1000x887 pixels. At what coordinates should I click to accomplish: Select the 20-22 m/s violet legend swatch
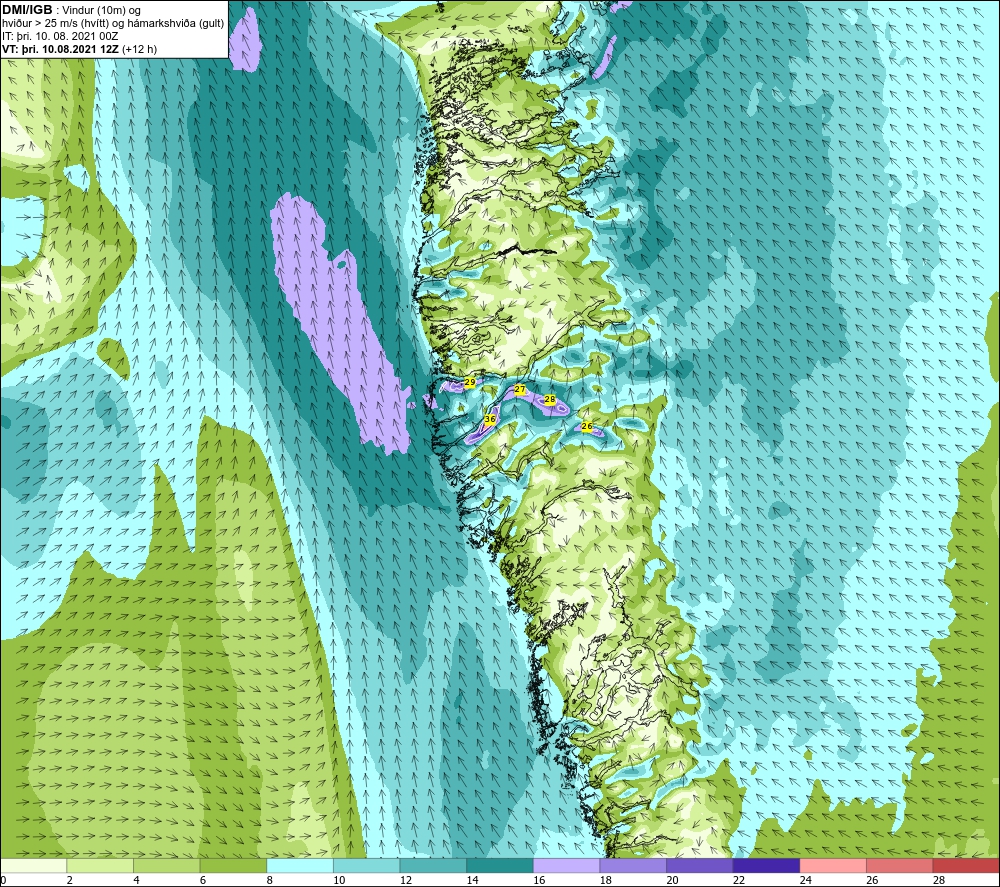[x=700, y=865]
